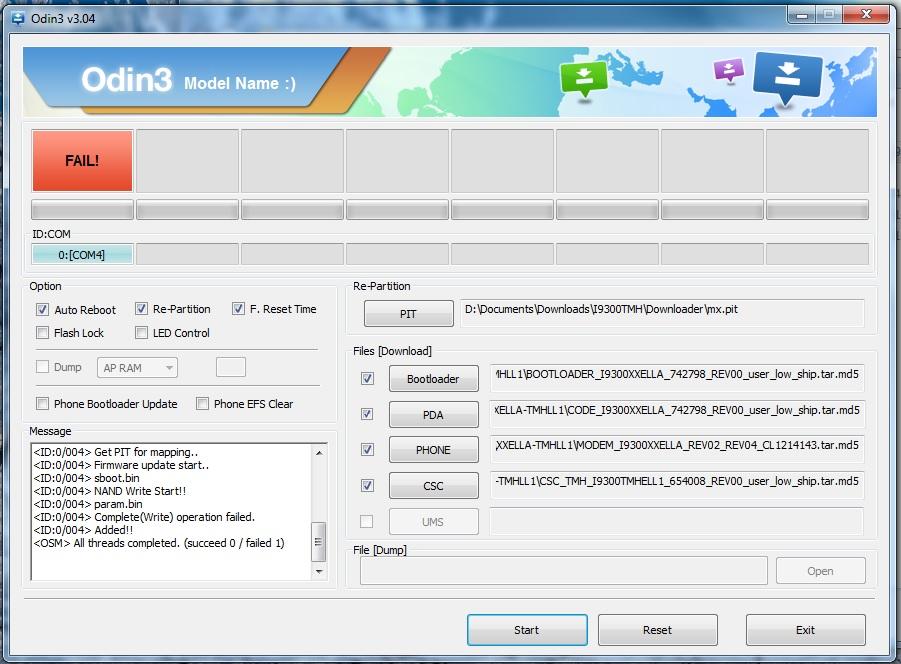The height and width of the screenshot is (664, 901).
Task: Click the empty UMS path field
Action: tap(677, 522)
